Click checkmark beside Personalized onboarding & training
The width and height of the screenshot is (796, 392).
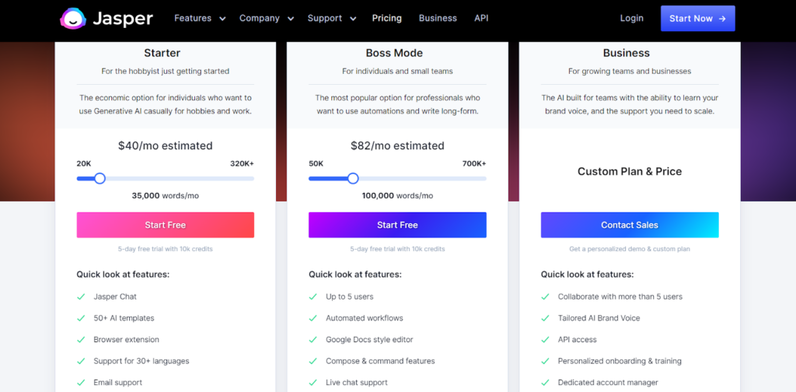545,361
